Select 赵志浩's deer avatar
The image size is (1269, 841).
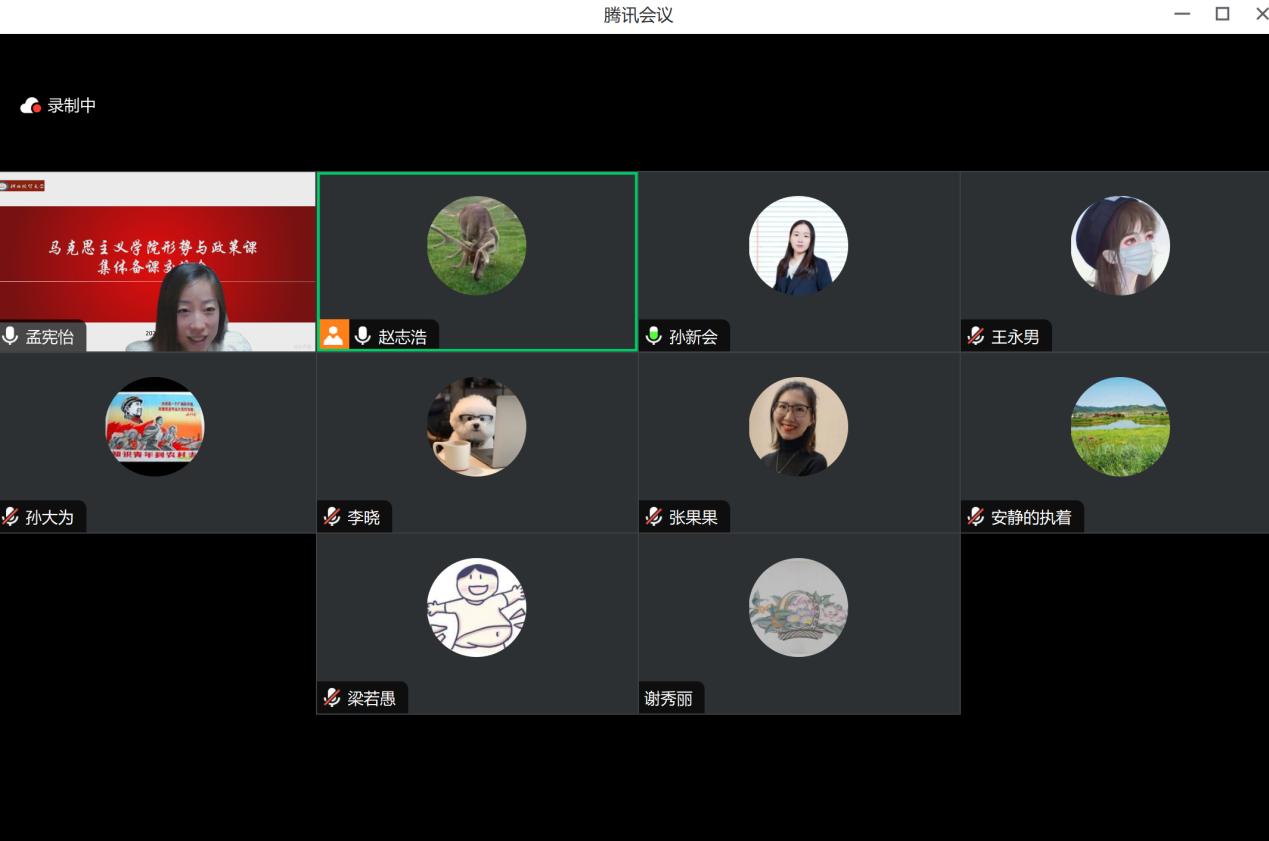click(x=477, y=245)
